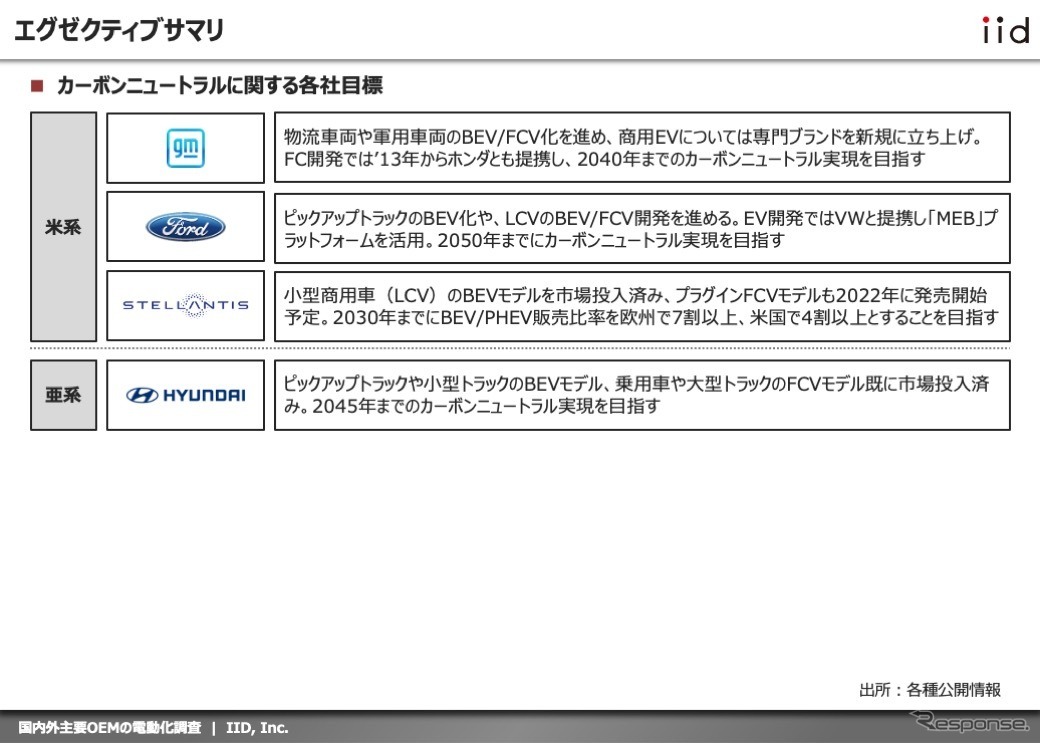Click the GM logo
This screenshot has width=1040, height=743.
pos(185,148)
